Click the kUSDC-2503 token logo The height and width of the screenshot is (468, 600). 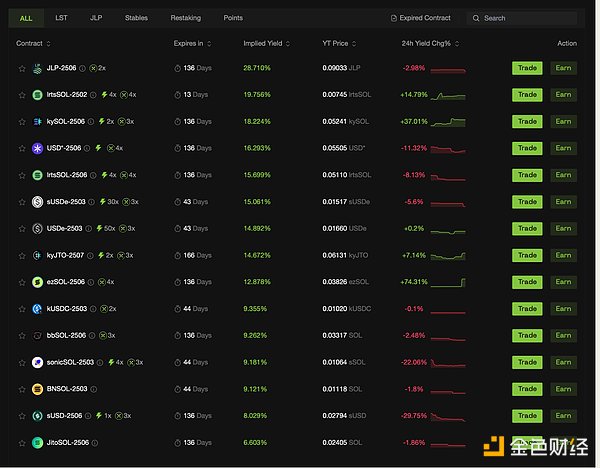coord(37,309)
